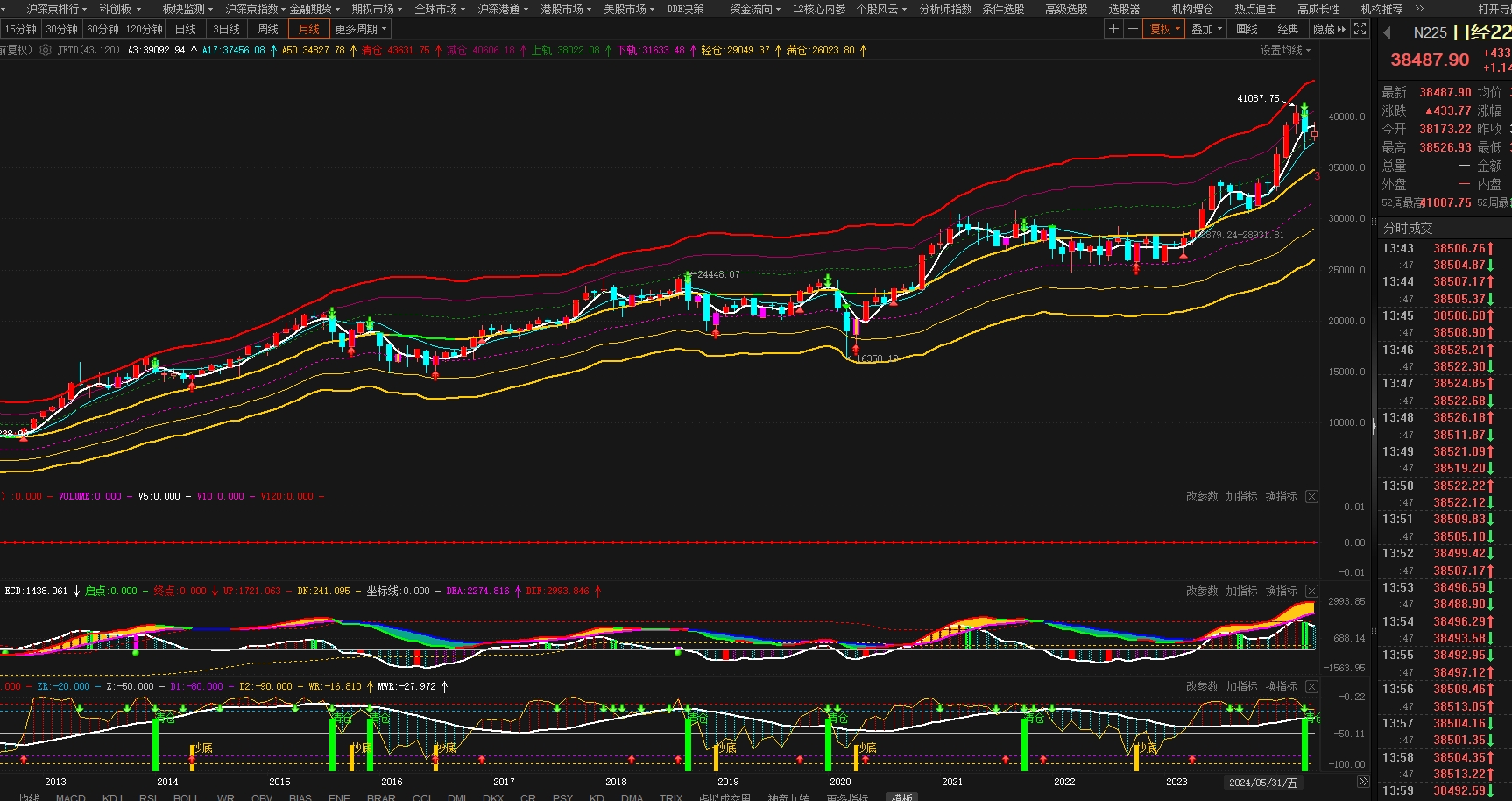Expand 全球市场 menu
Viewport: 1512px width, 801px height.
(x=440, y=9)
